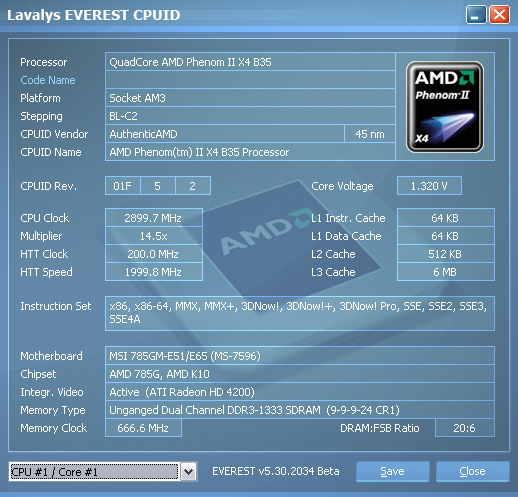Click the HTT clock value 200.0 MHz

coord(154,254)
